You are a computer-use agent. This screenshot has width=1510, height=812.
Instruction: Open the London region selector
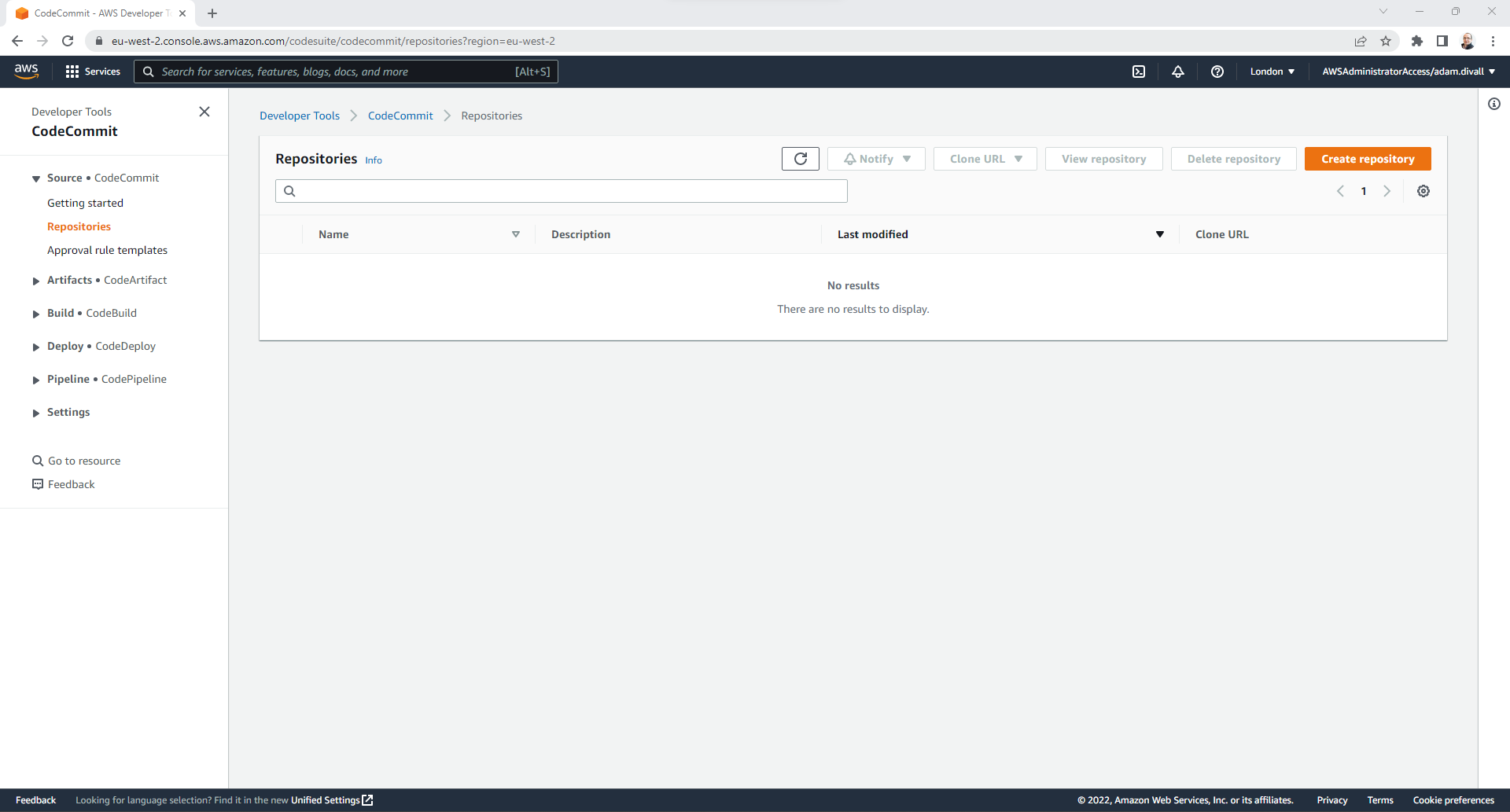pyautogui.click(x=1272, y=72)
